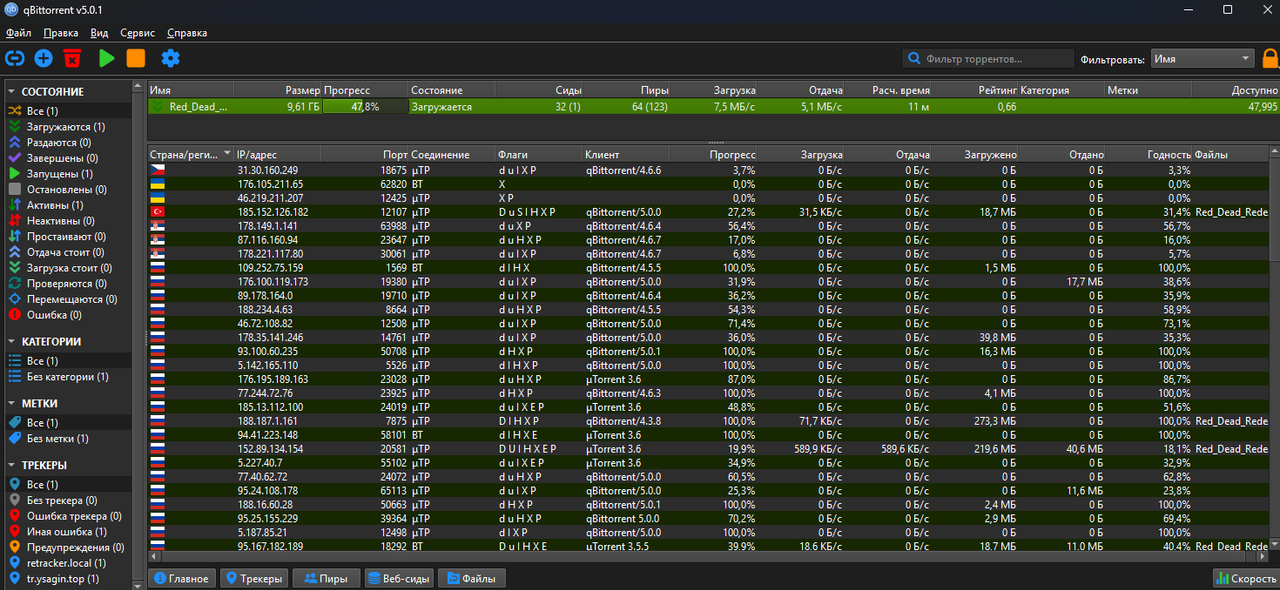Click the orange lock interface icon
The image size is (1280, 590).
click(x=1270, y=58)
